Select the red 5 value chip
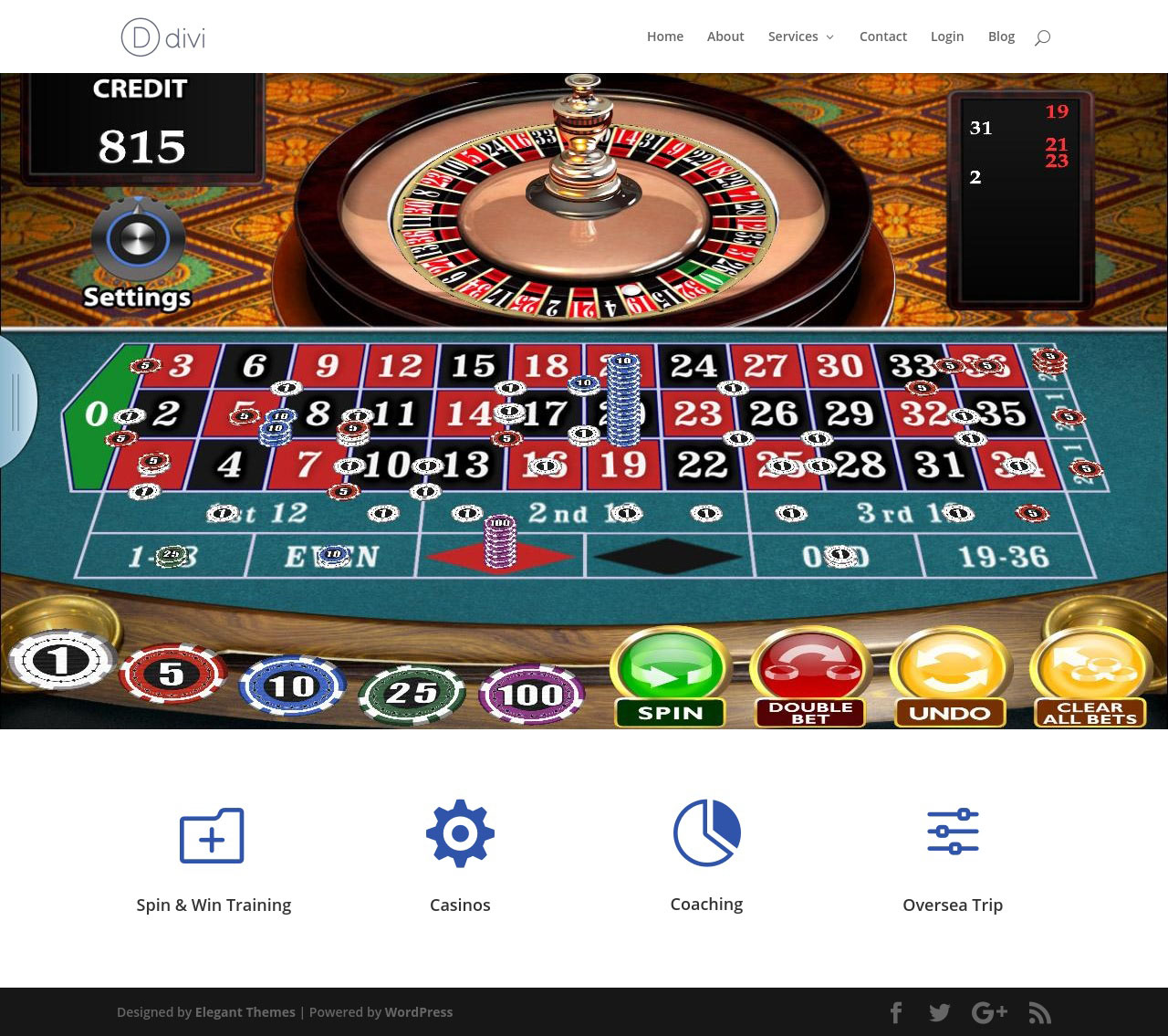Image resolution: width=1168 pixels, height=1036 pixels. click(172, 675)
